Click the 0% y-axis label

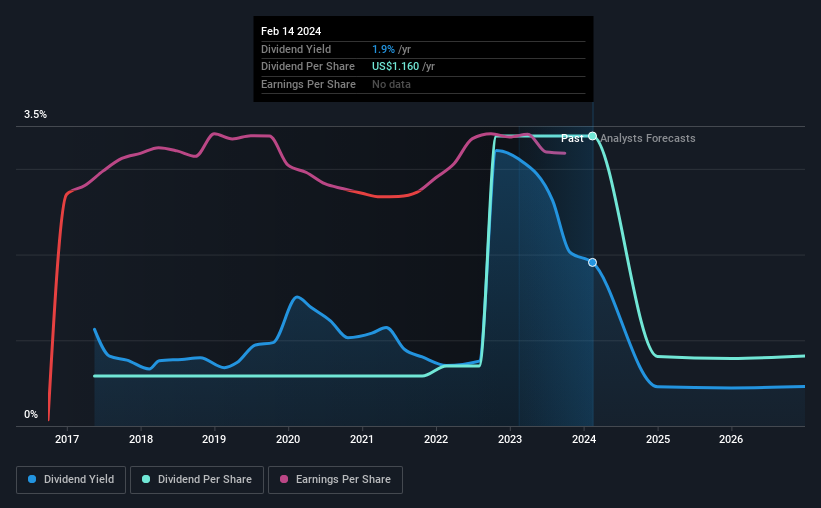31,414
